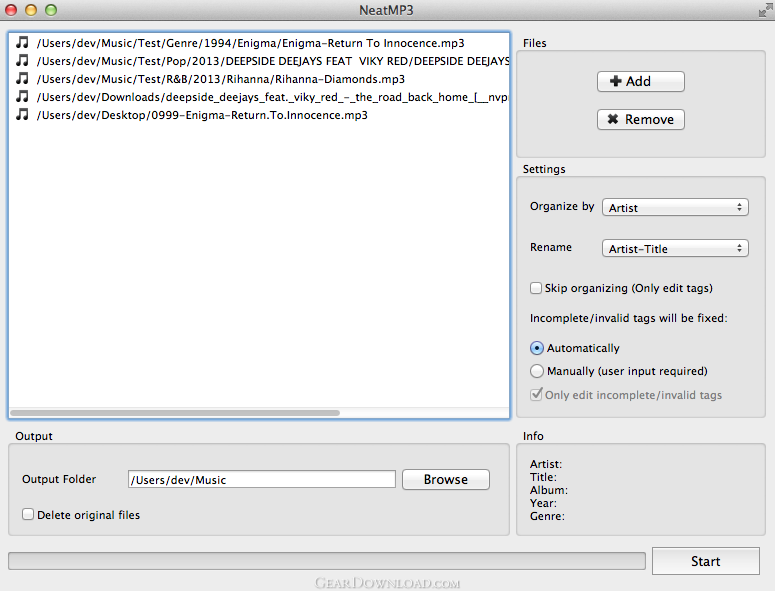Select the Rihanna-Diamonds.mp3 file row
775x591 pixels.
[x=259, y=79]
